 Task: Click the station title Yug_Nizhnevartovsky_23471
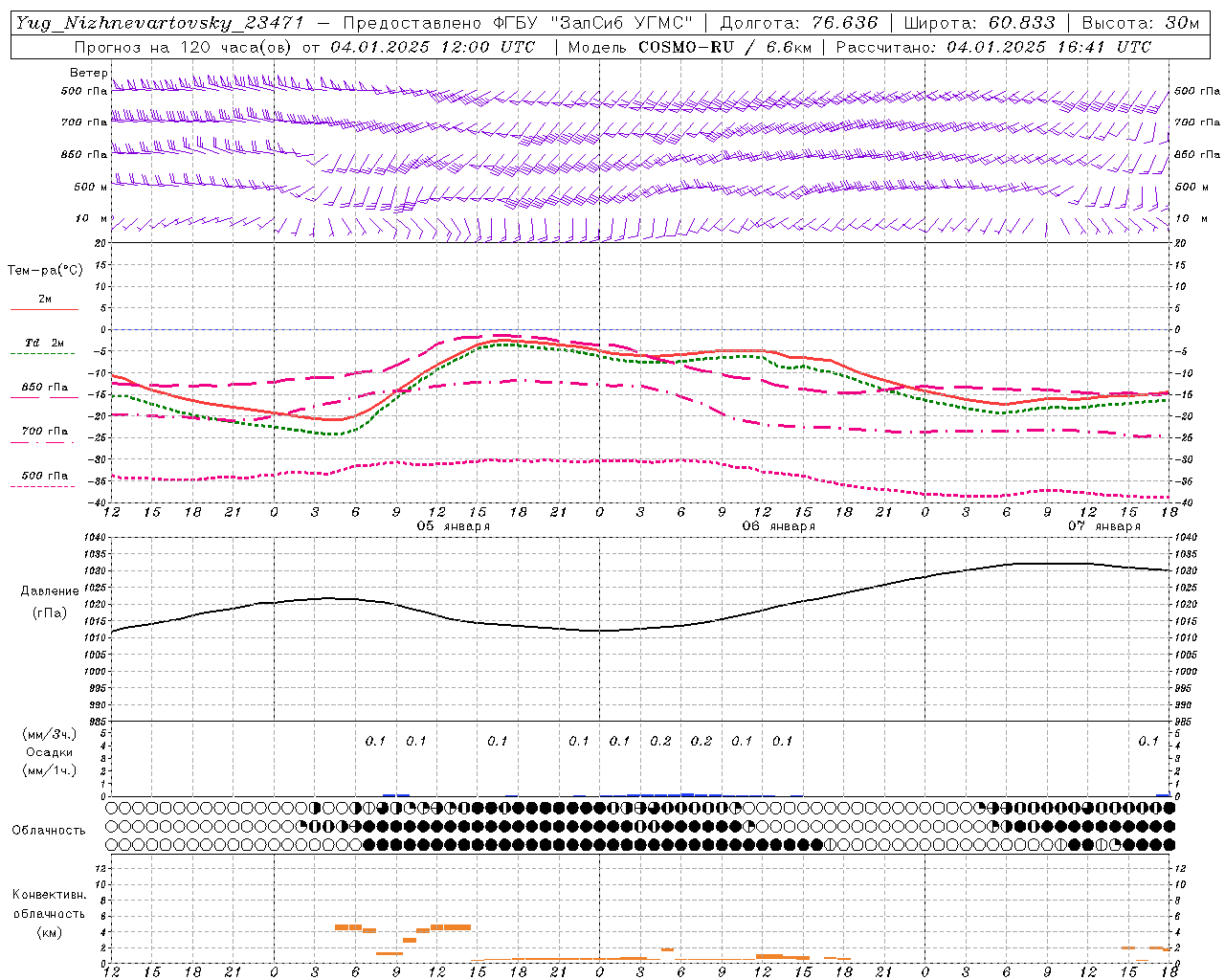coord(159,23)
